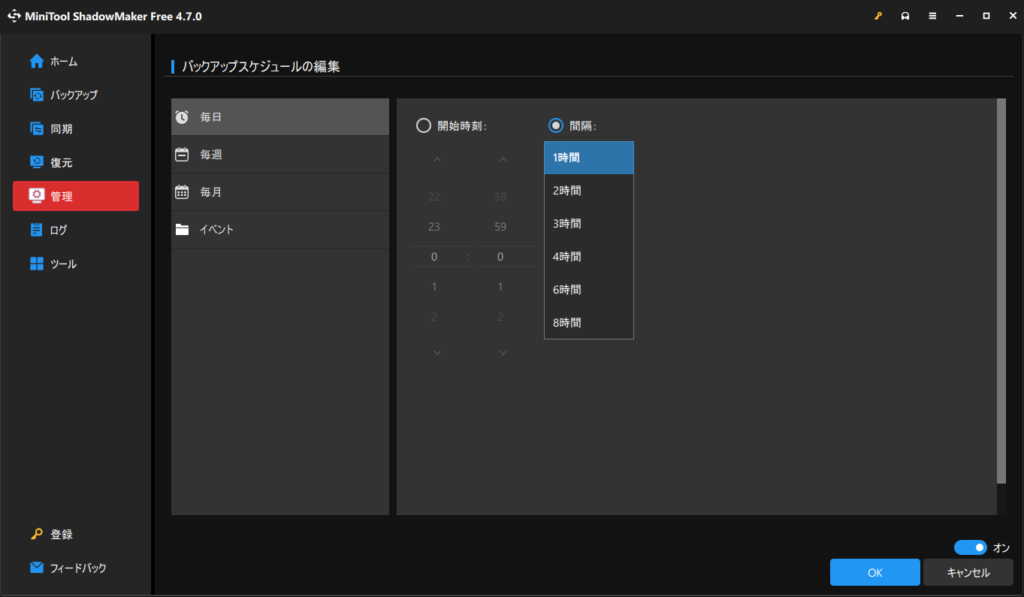Click the キャンセル cancel button
The image size is (1024, 597).
point(968,573)
